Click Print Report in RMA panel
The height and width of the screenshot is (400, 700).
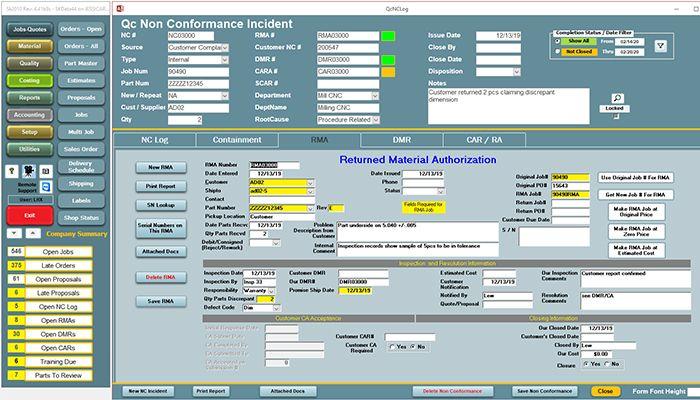(x=161, y=186)
